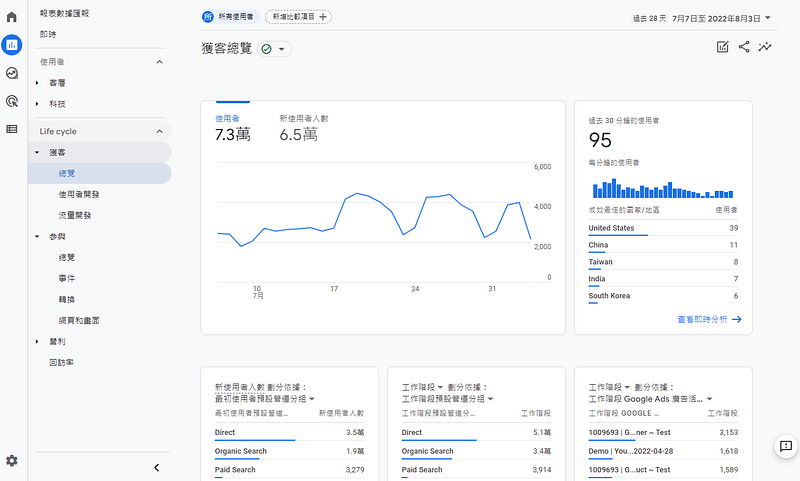Expand the 客層 tree item
The width and height of the screenshot is (800, 481).
37,83
